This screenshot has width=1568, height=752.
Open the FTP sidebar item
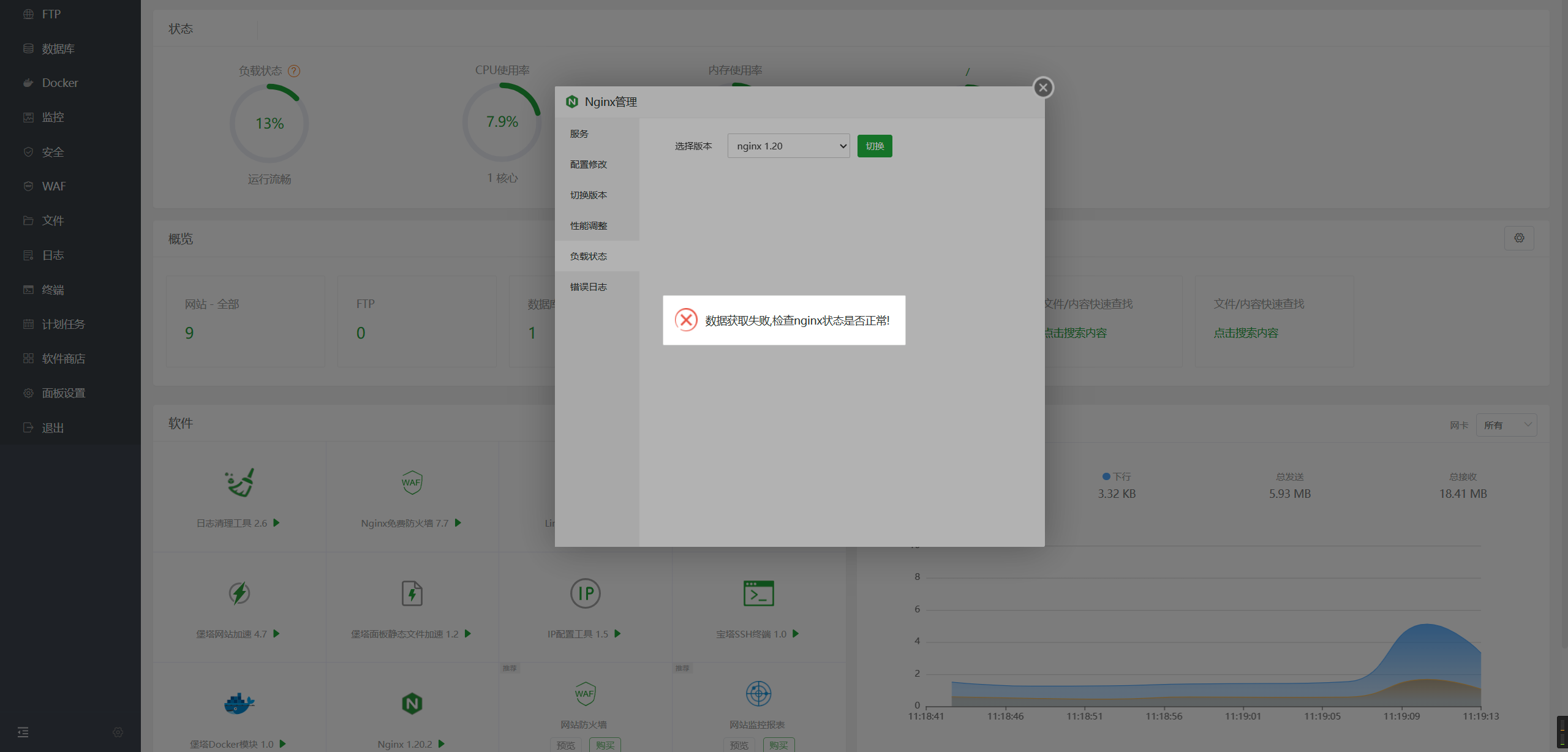pos(51,14)
